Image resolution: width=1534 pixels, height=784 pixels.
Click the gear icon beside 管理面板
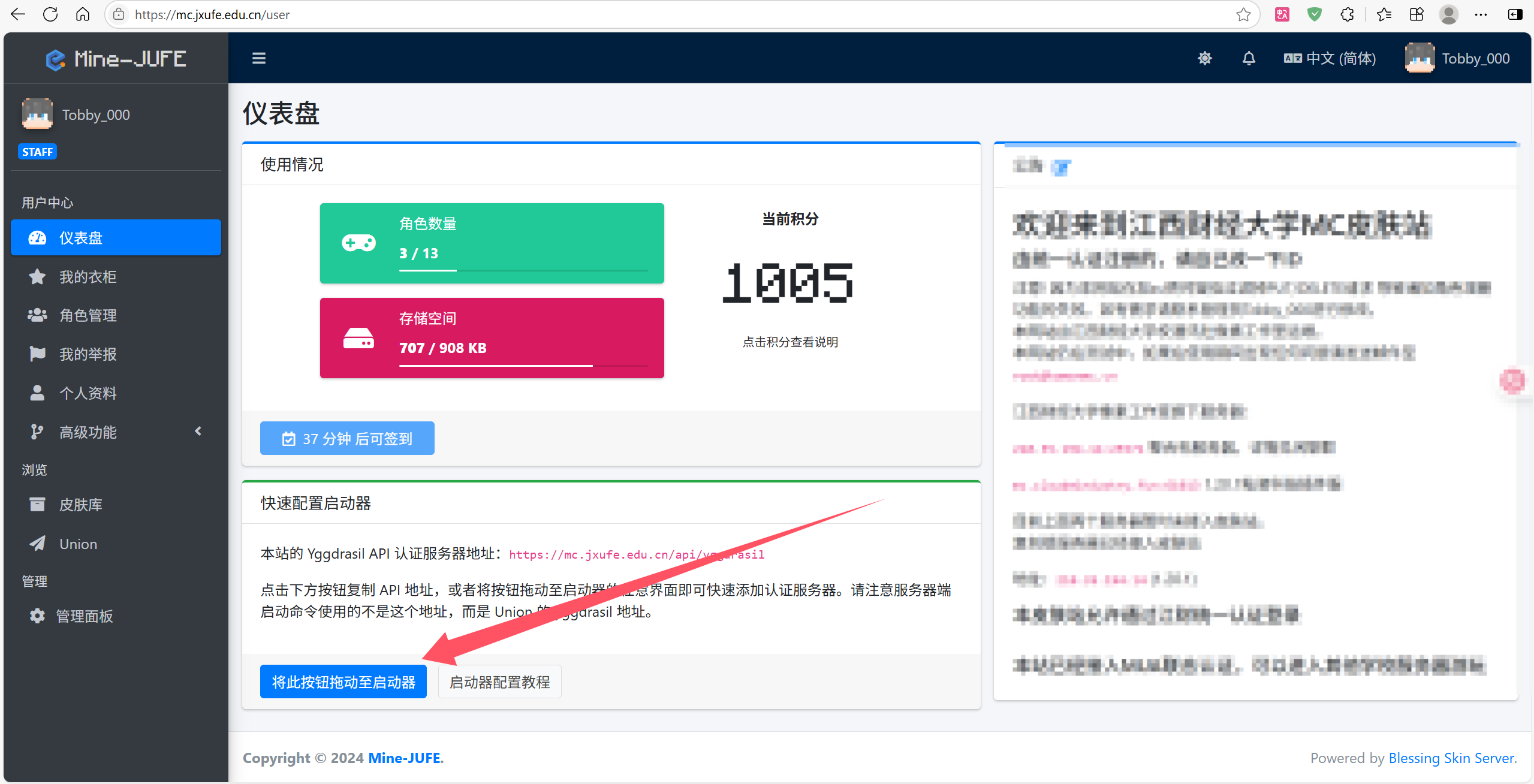click(x=37, y=616)
